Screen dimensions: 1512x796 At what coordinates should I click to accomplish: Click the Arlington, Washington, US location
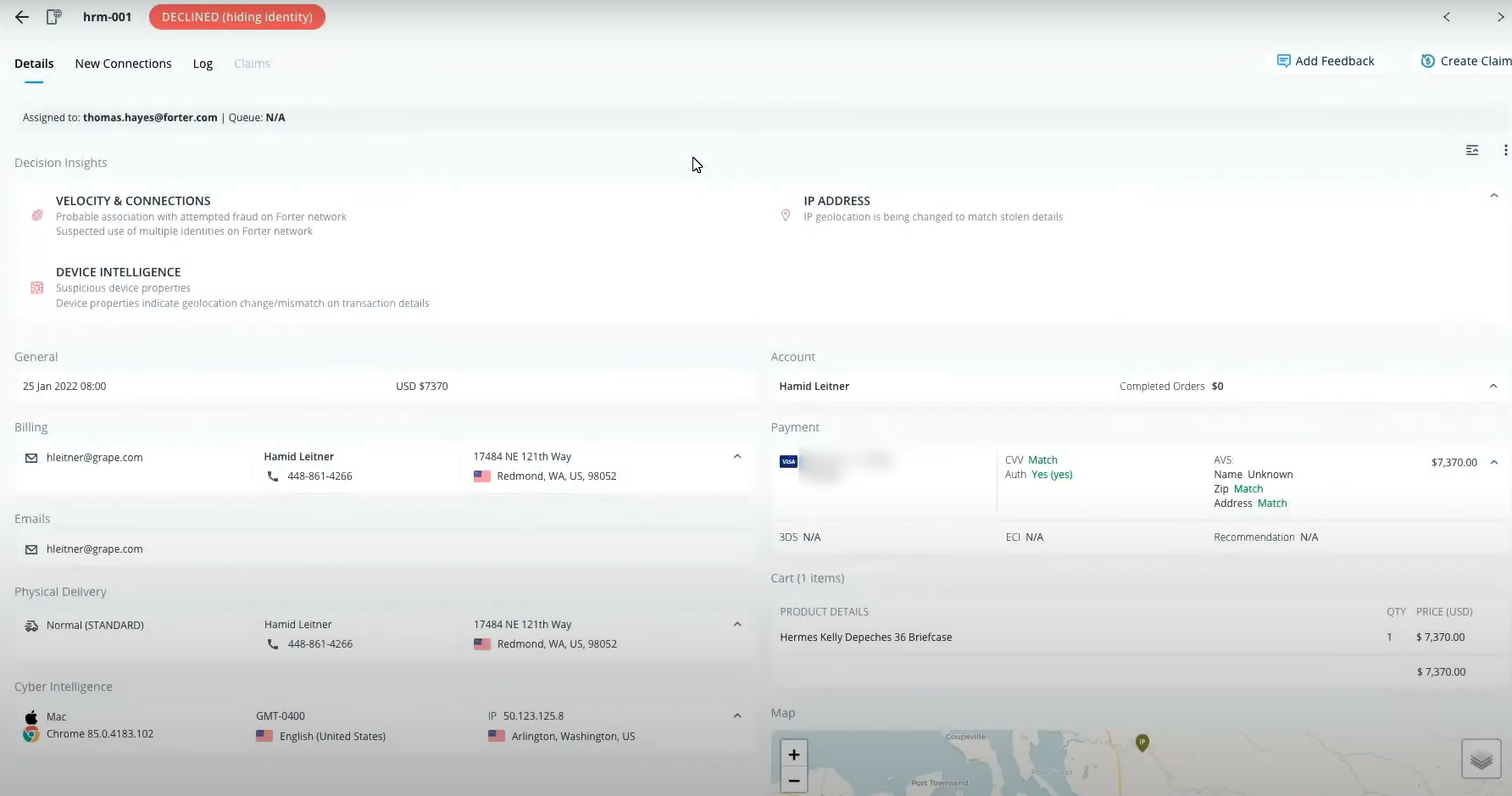[x=574, y=737]
